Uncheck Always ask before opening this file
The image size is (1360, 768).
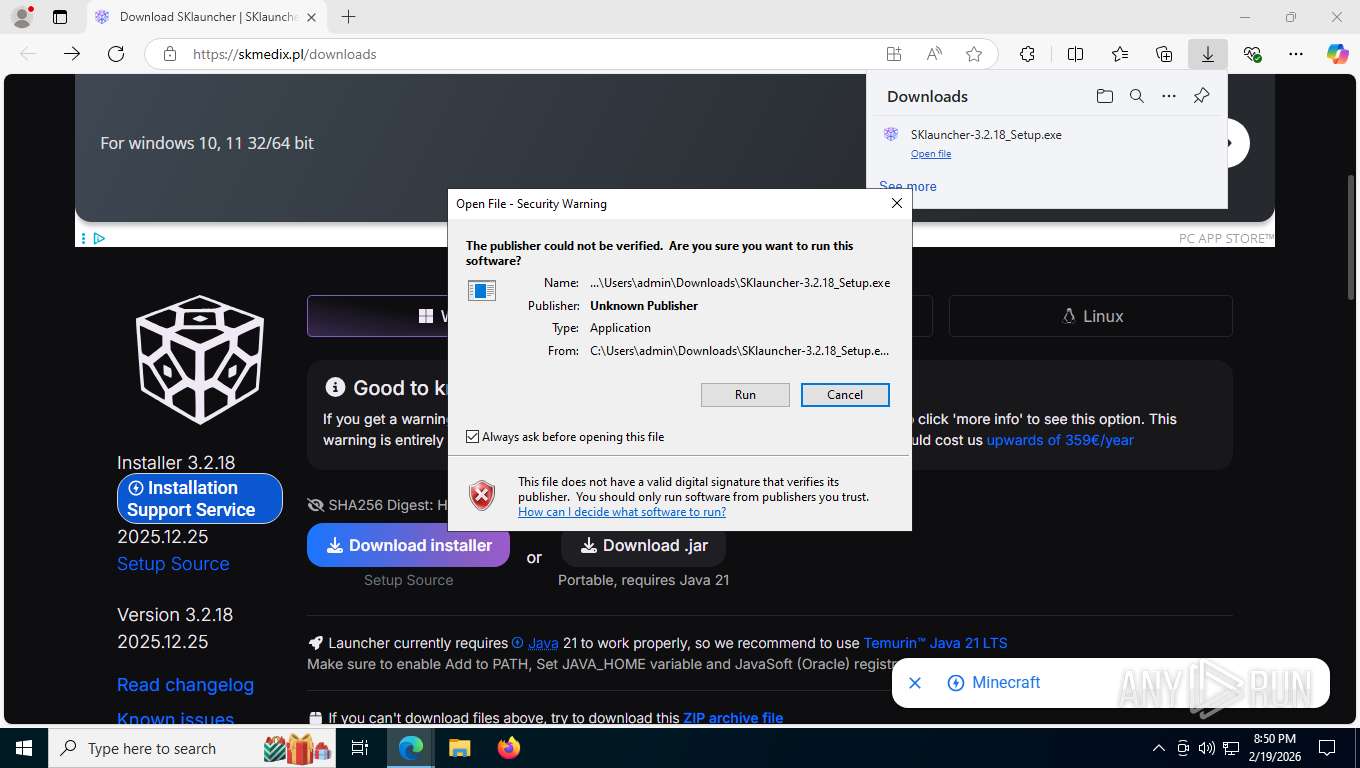click(x=473, y=437)
